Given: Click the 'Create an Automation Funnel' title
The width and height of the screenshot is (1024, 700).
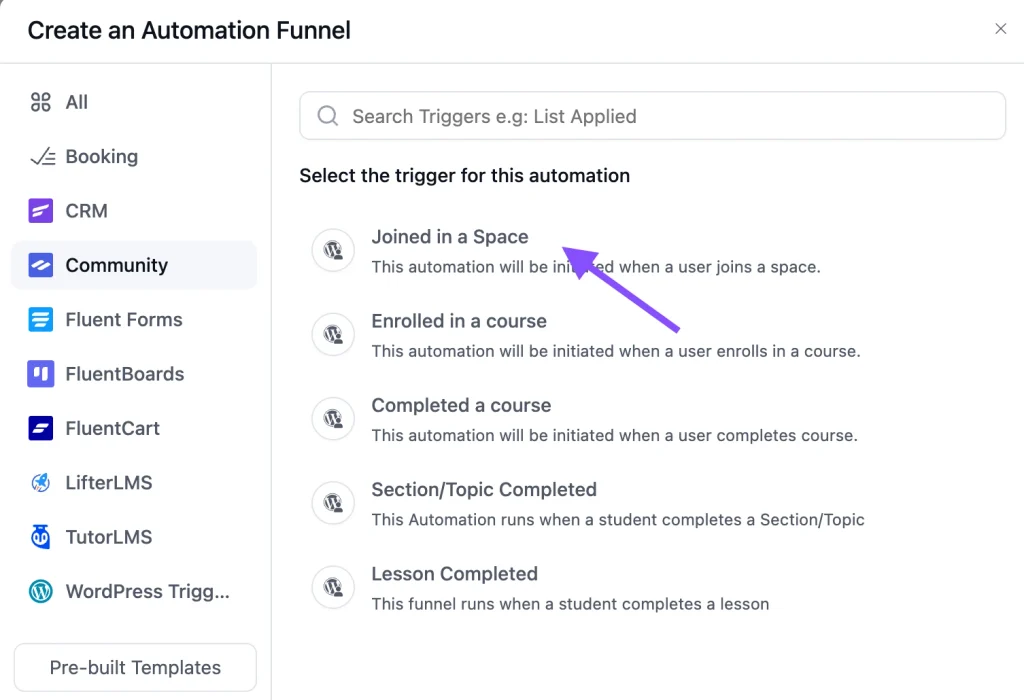Looking at the screenshot, I should [189, 30].
